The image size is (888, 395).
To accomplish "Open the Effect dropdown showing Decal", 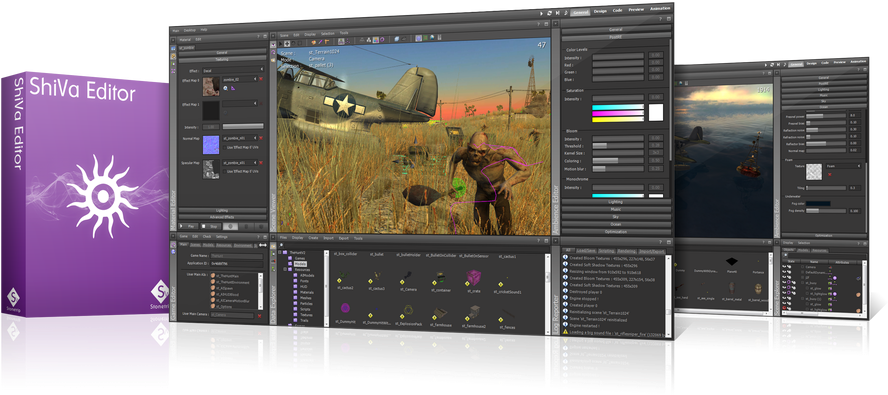I will (x=233, y=70).
